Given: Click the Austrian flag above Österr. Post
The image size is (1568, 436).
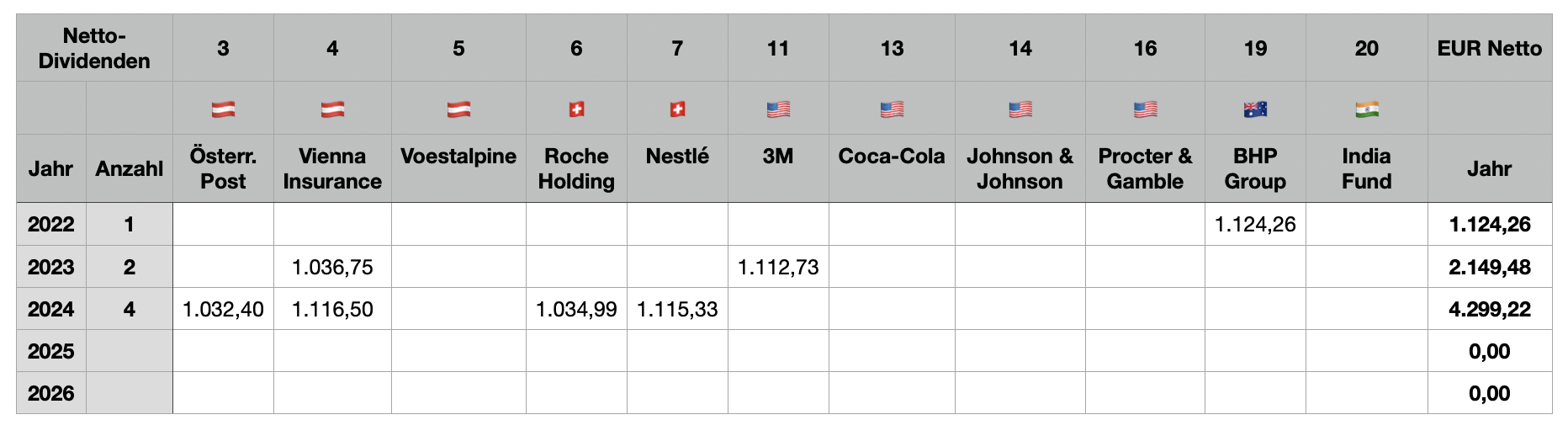Looking at the screenshot, I should click(x=223, y=109).
